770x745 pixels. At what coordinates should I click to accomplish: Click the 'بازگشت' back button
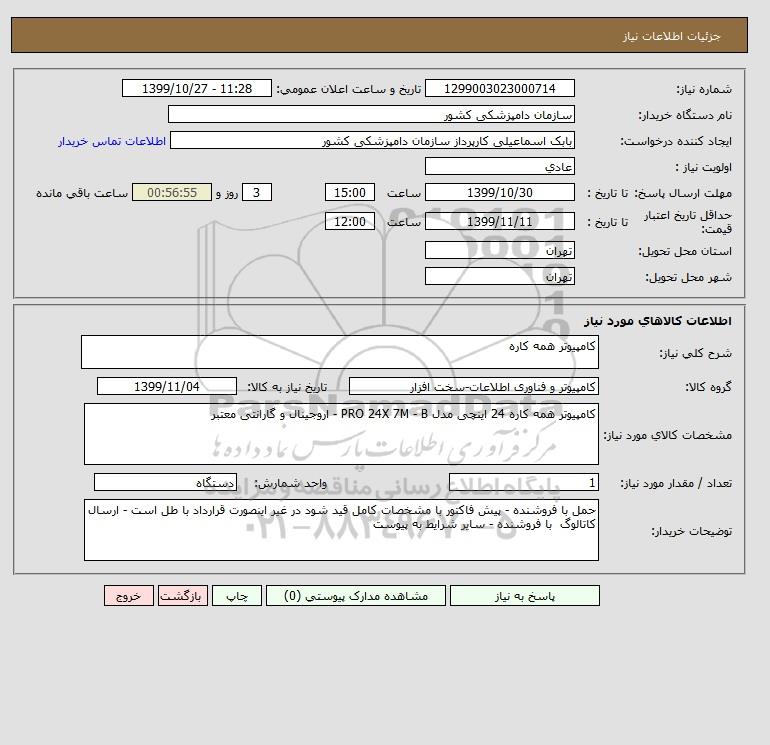coord(183,595)
